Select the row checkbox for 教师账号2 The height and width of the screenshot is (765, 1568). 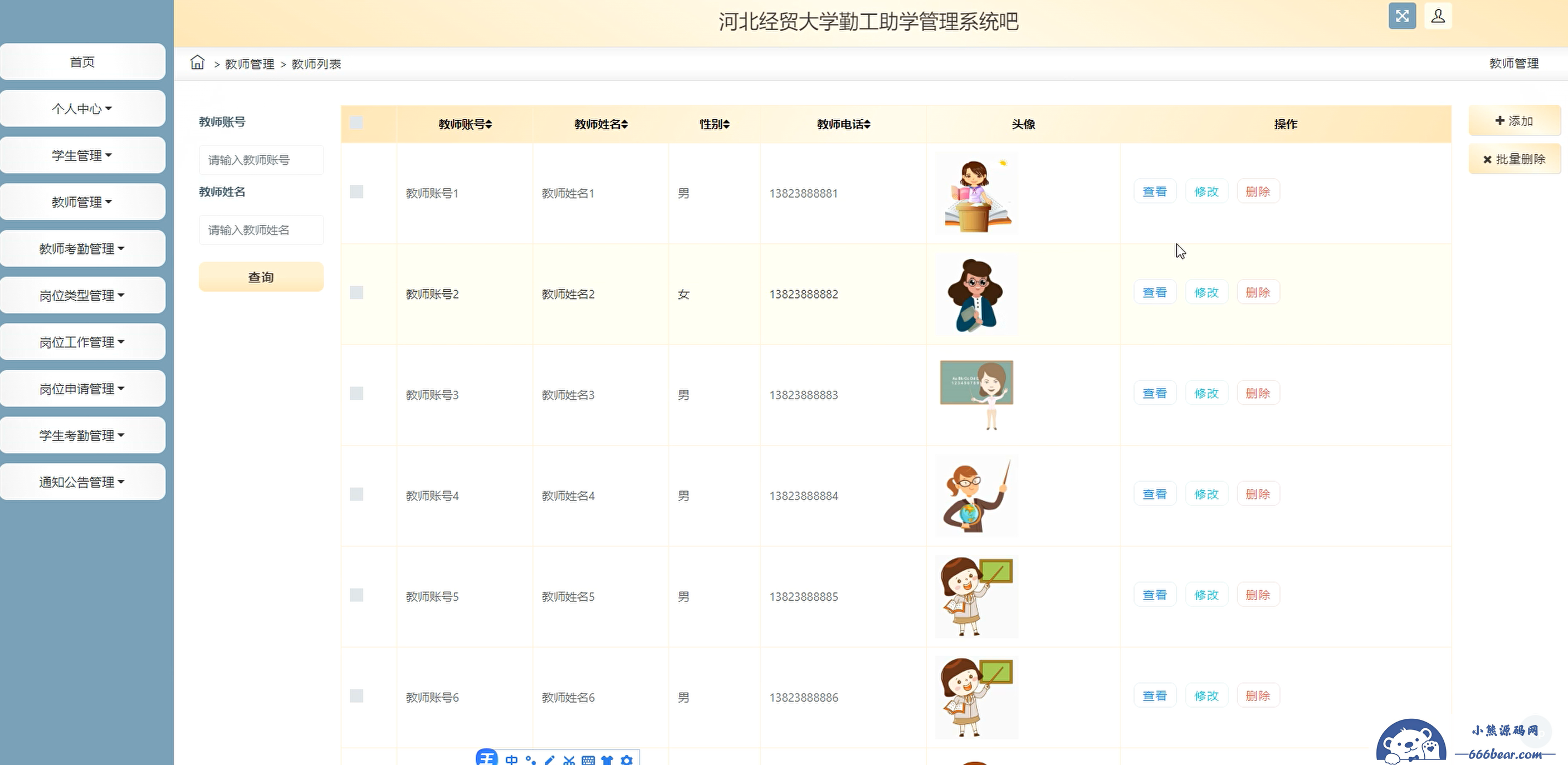pos(356,293)
